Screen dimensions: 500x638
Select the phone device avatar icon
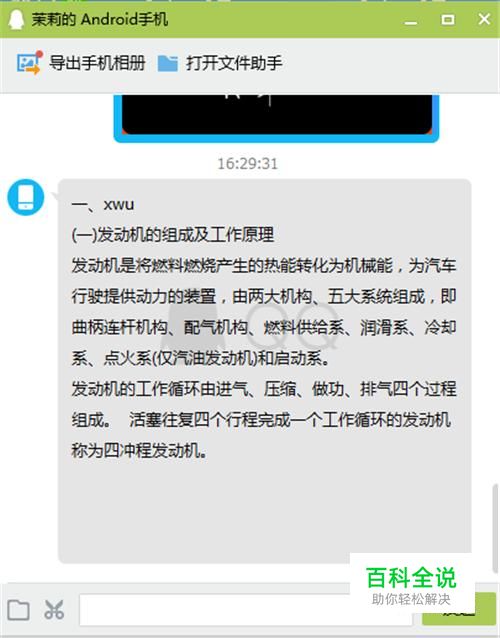pyautogui.click(x=26, y=197)
